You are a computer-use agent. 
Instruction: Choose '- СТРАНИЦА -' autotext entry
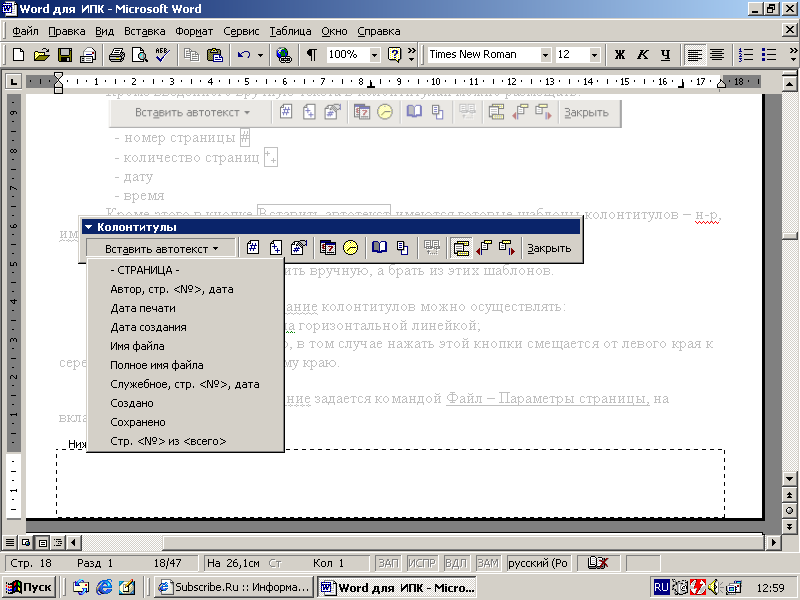(186, 270)
